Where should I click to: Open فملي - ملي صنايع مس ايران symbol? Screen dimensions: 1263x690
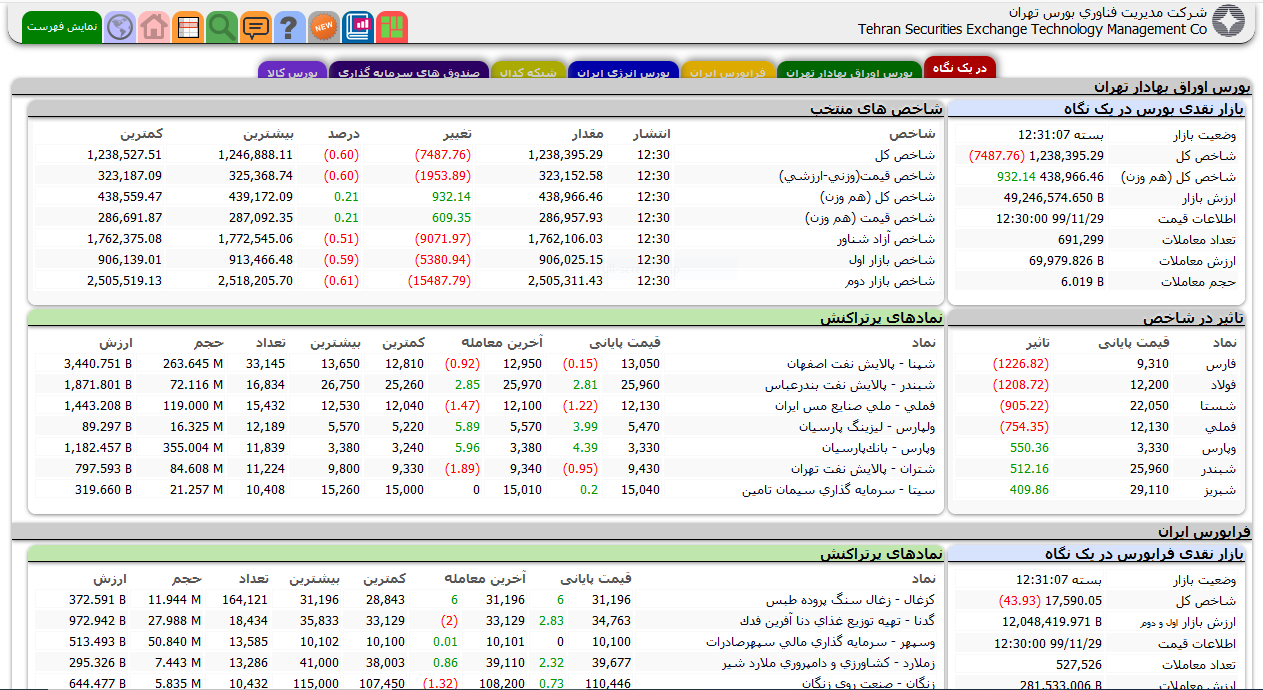point(855,406)
